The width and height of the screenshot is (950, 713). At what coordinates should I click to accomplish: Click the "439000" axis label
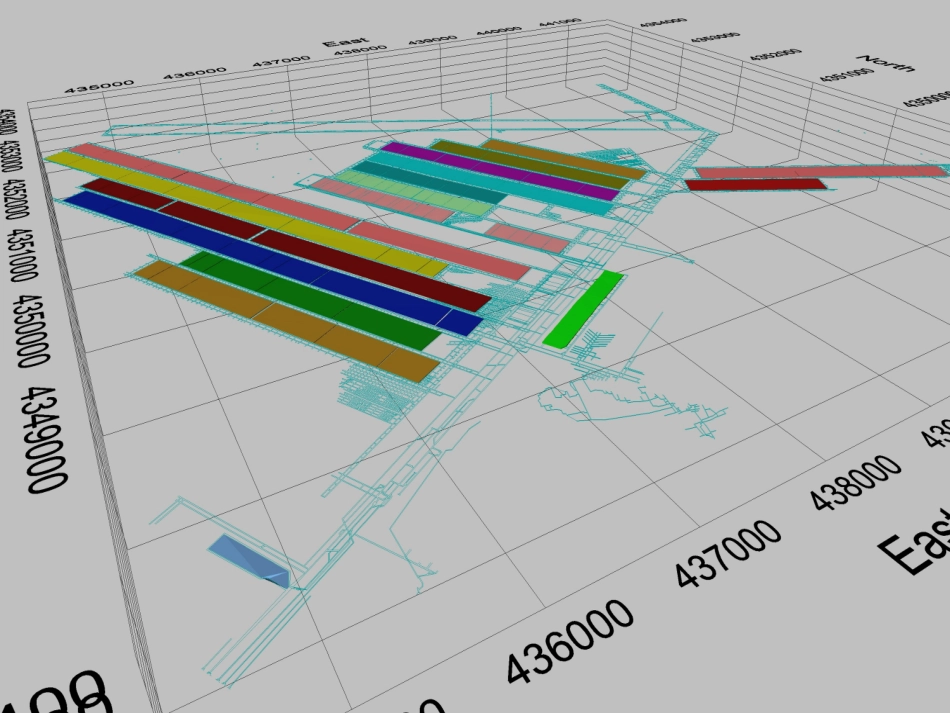432,40
